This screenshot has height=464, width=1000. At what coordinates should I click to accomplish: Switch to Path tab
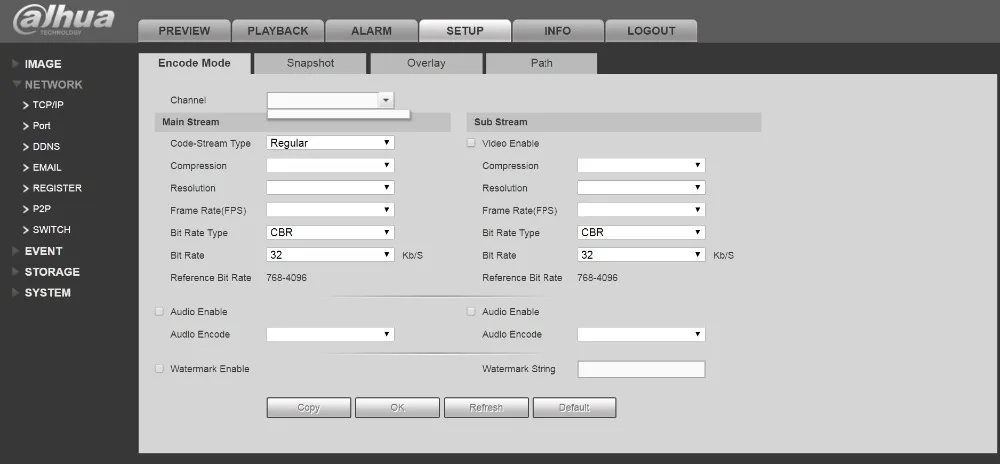541,63
